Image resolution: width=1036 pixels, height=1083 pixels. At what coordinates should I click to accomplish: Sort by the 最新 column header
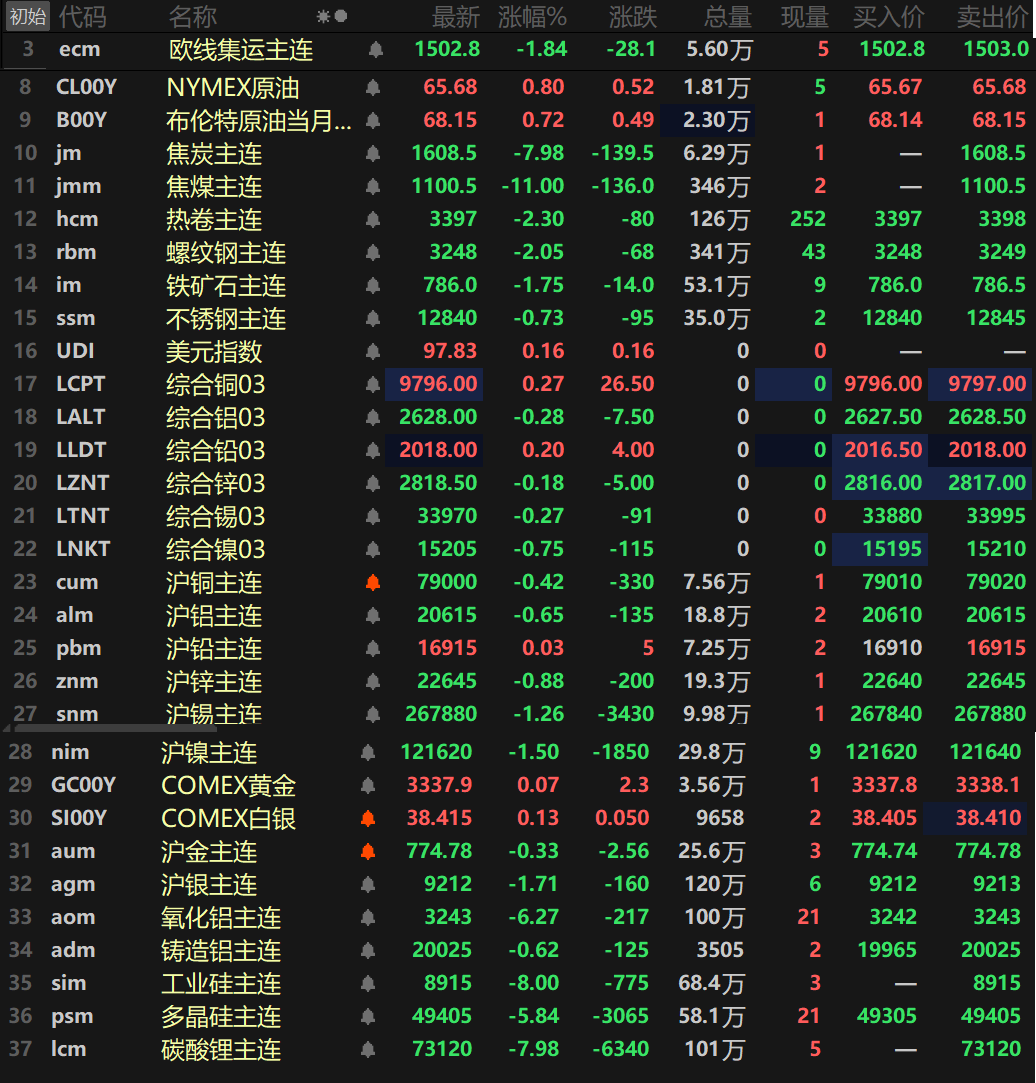click(455, 17)
